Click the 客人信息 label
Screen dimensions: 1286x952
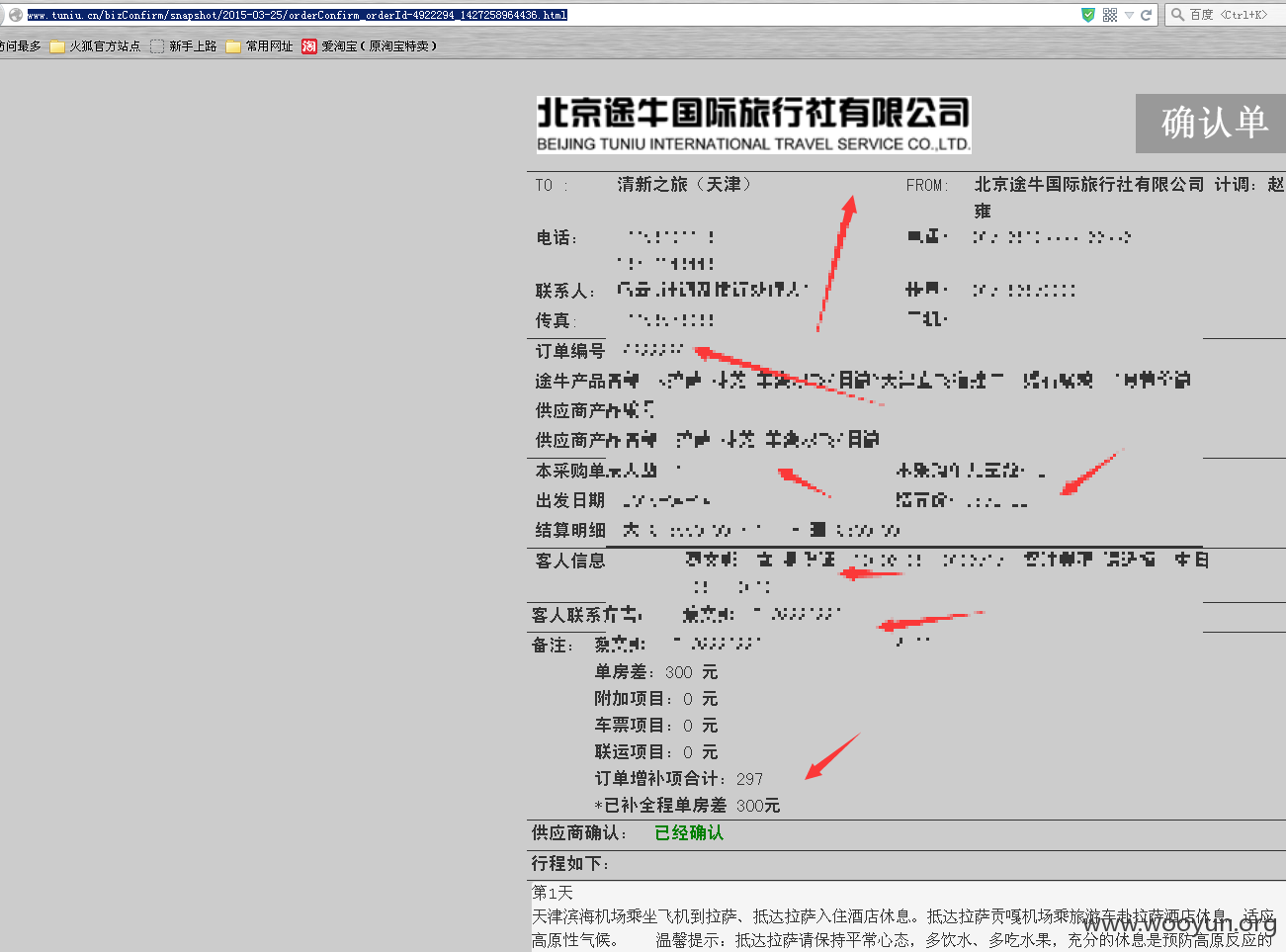click(569, 561)
